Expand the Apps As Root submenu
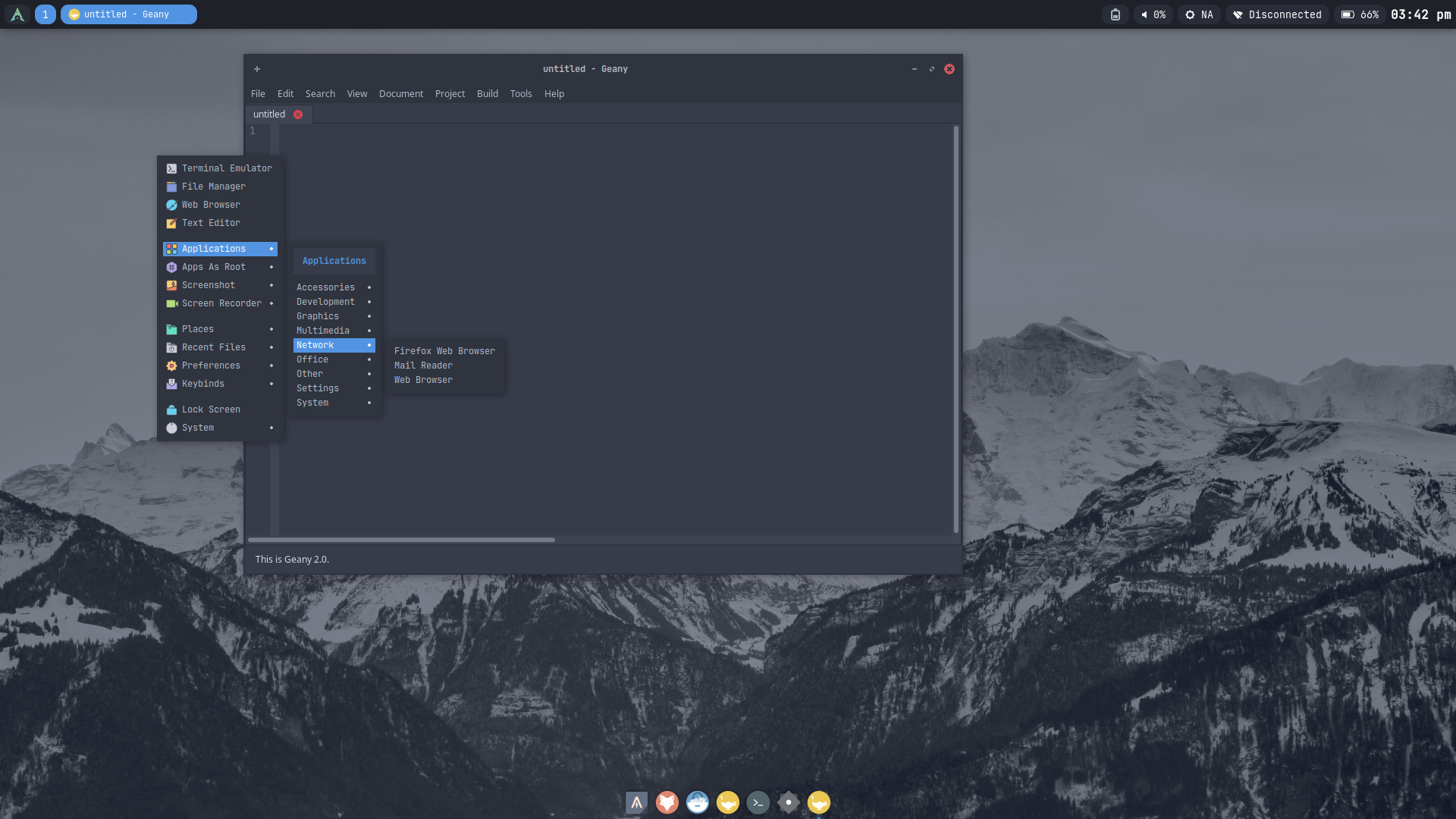 [x=220, y=267]
